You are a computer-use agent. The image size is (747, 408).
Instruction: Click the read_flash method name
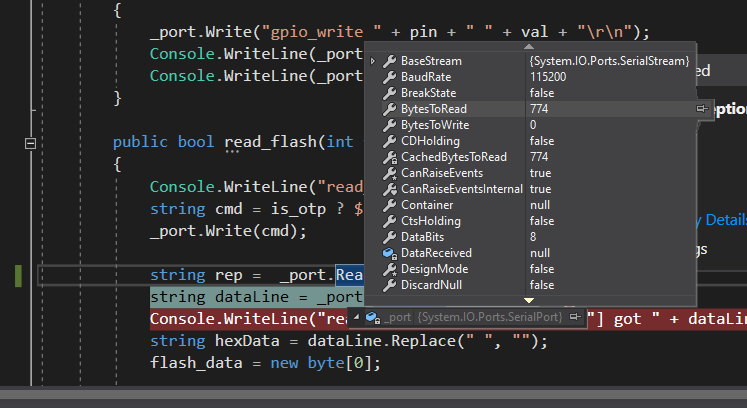pos(271,142)
